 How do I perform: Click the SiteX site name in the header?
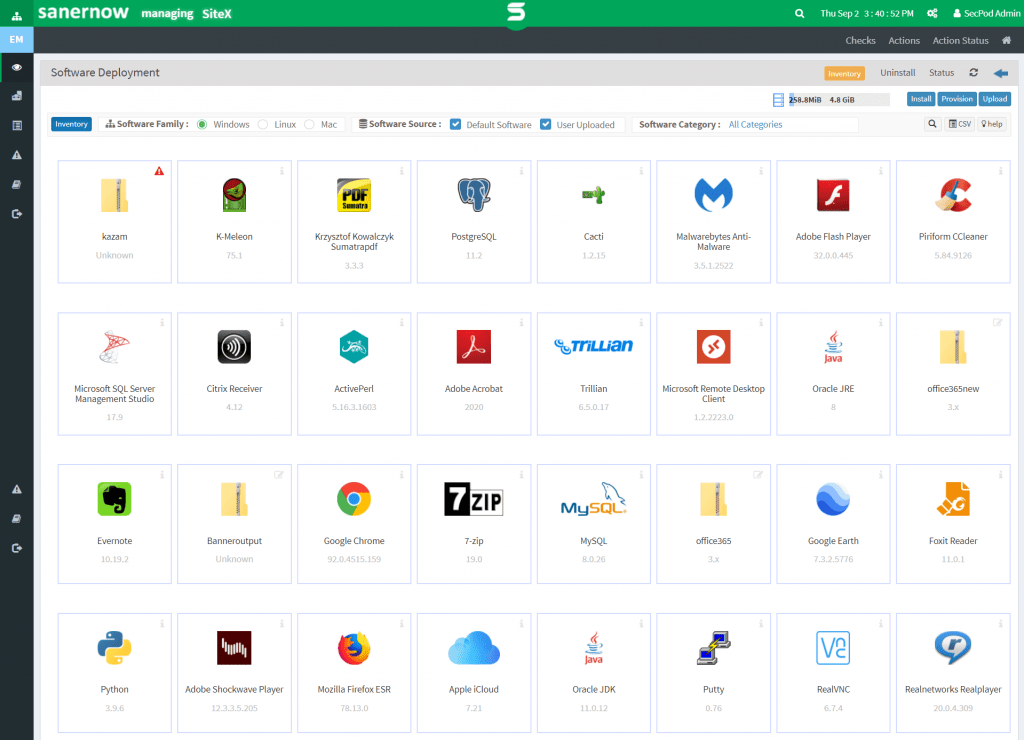click(217, 14)
